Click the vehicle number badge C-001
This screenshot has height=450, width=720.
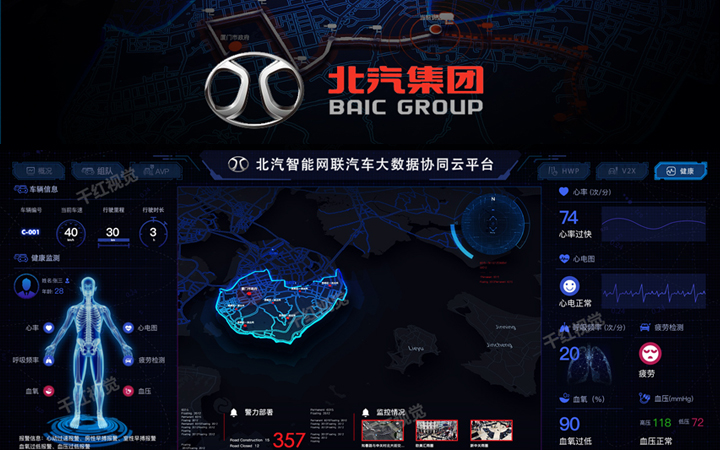coord(30,232)
